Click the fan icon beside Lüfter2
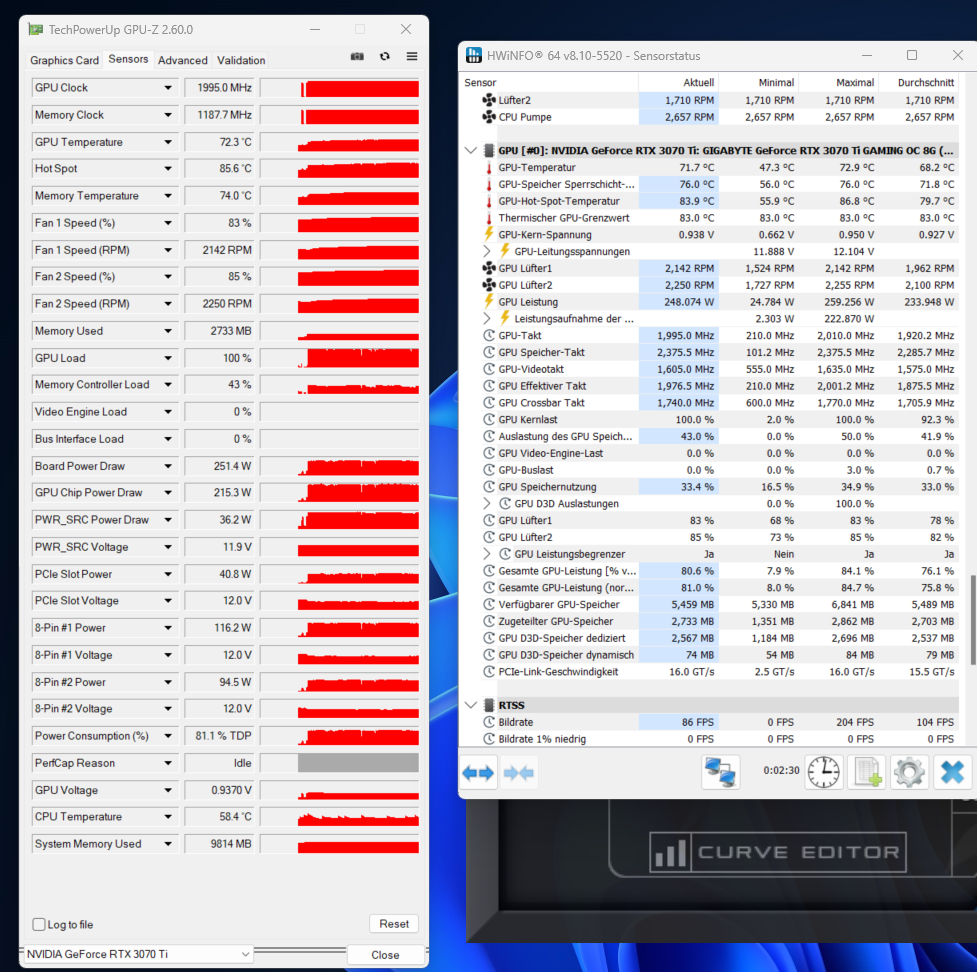The image size is (977, 972). click(x=489, y=100)
